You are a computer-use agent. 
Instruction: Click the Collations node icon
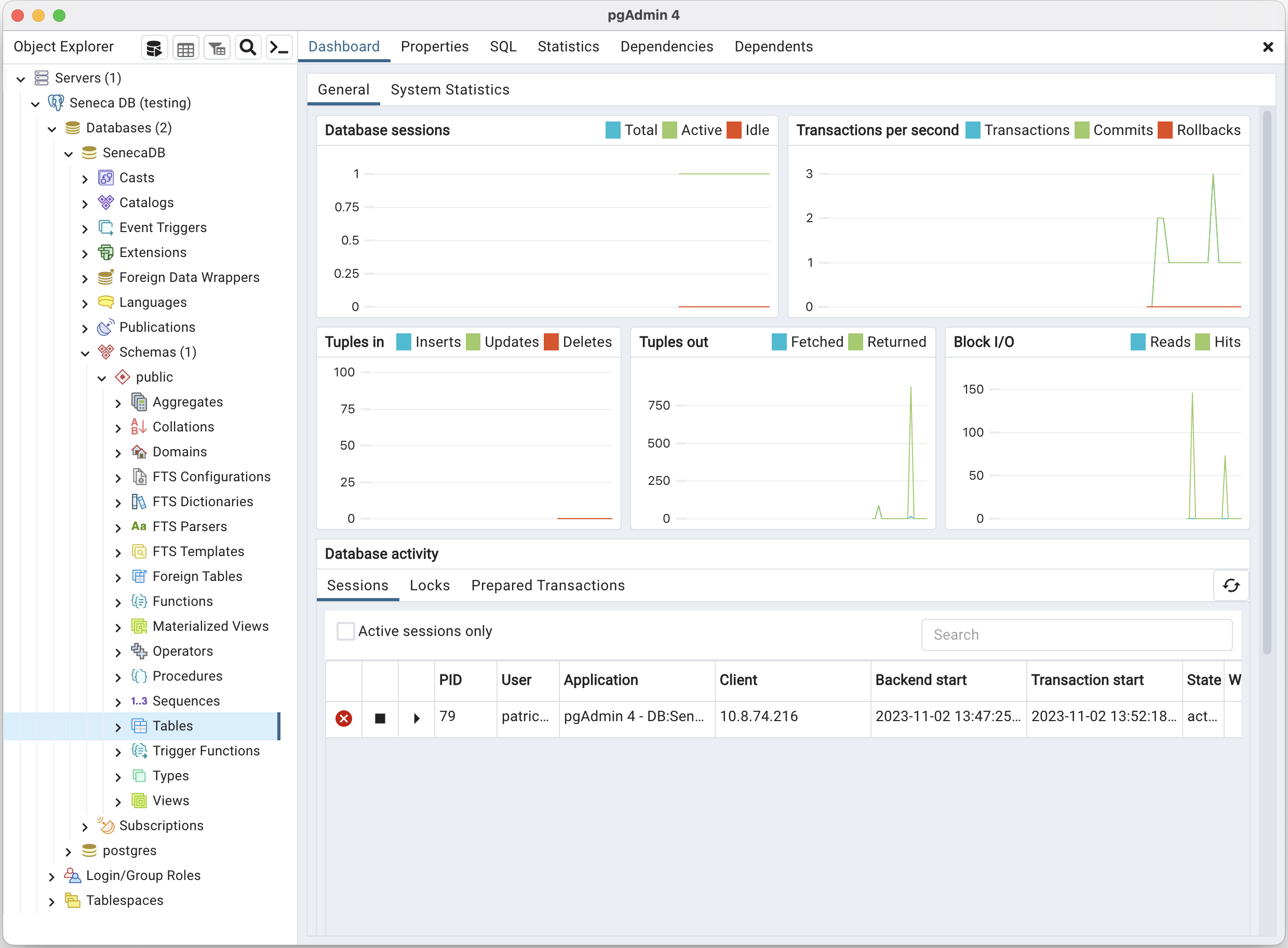coord(140,427)
